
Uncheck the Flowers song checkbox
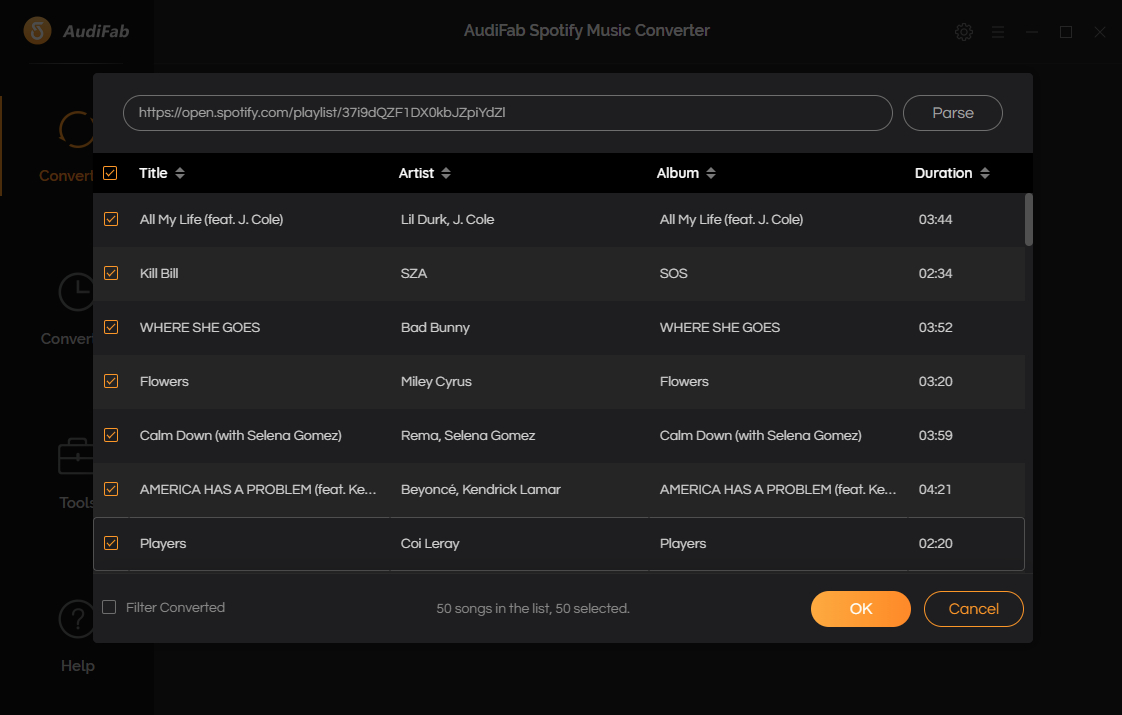(x=111, y=381)
